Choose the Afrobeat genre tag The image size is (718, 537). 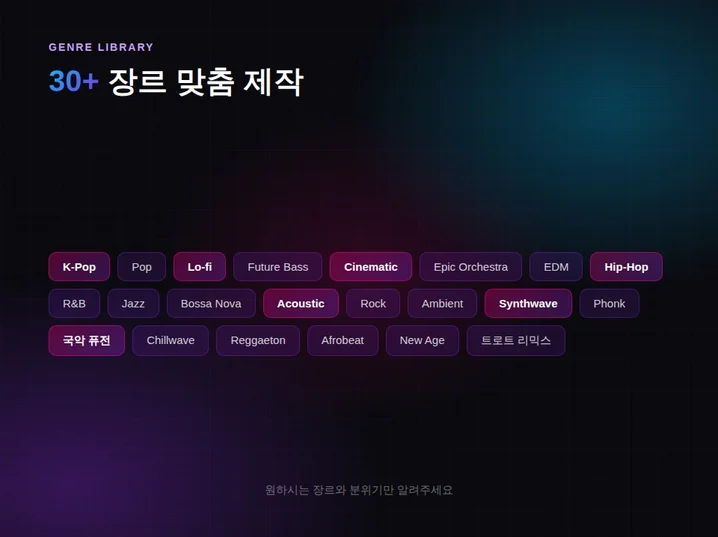click(x=343, y=341)
